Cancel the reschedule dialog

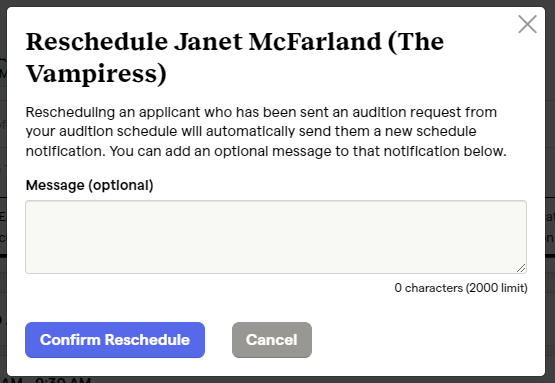(272, 340)
